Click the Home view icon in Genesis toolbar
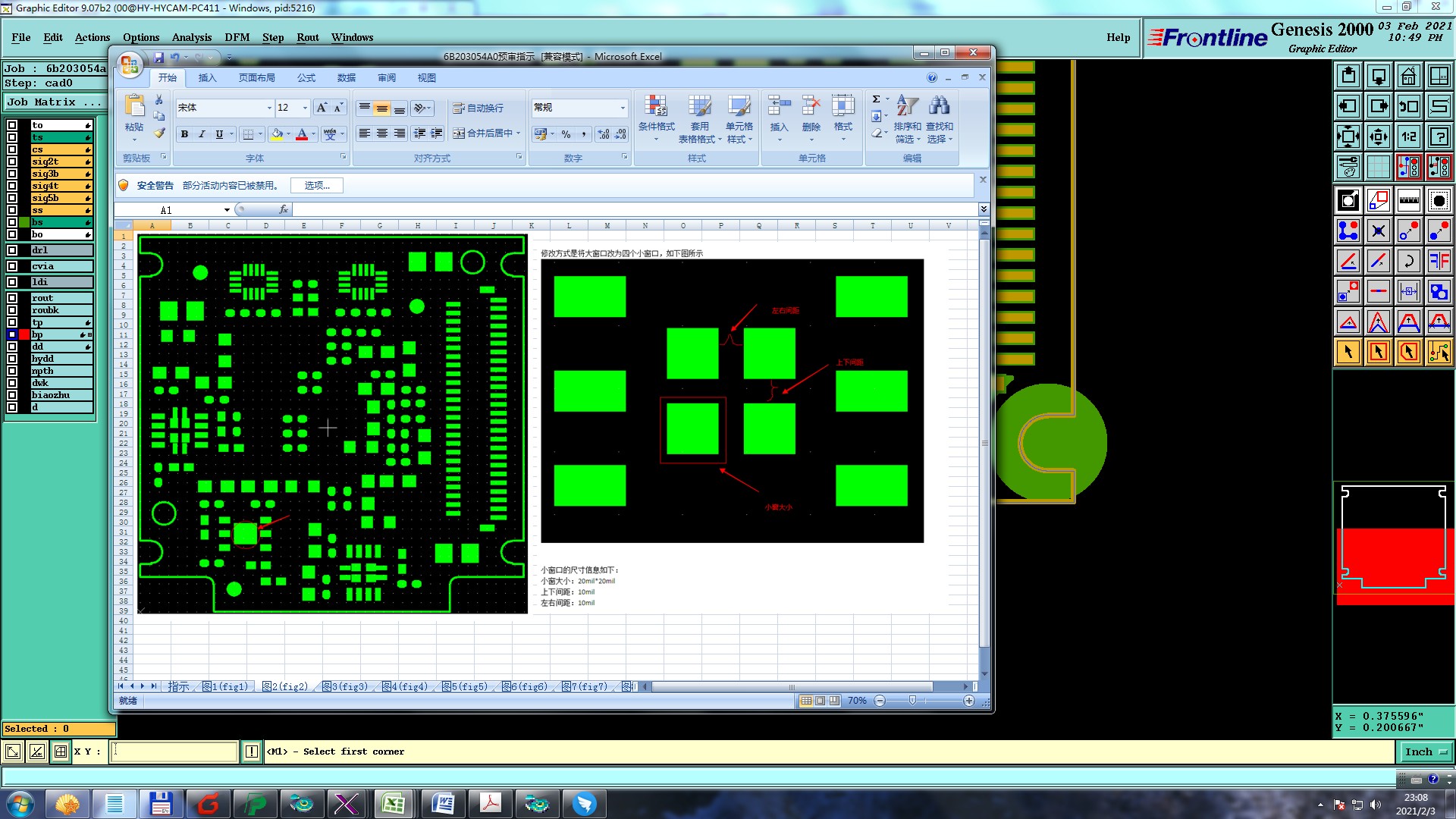 (1408, 76)
